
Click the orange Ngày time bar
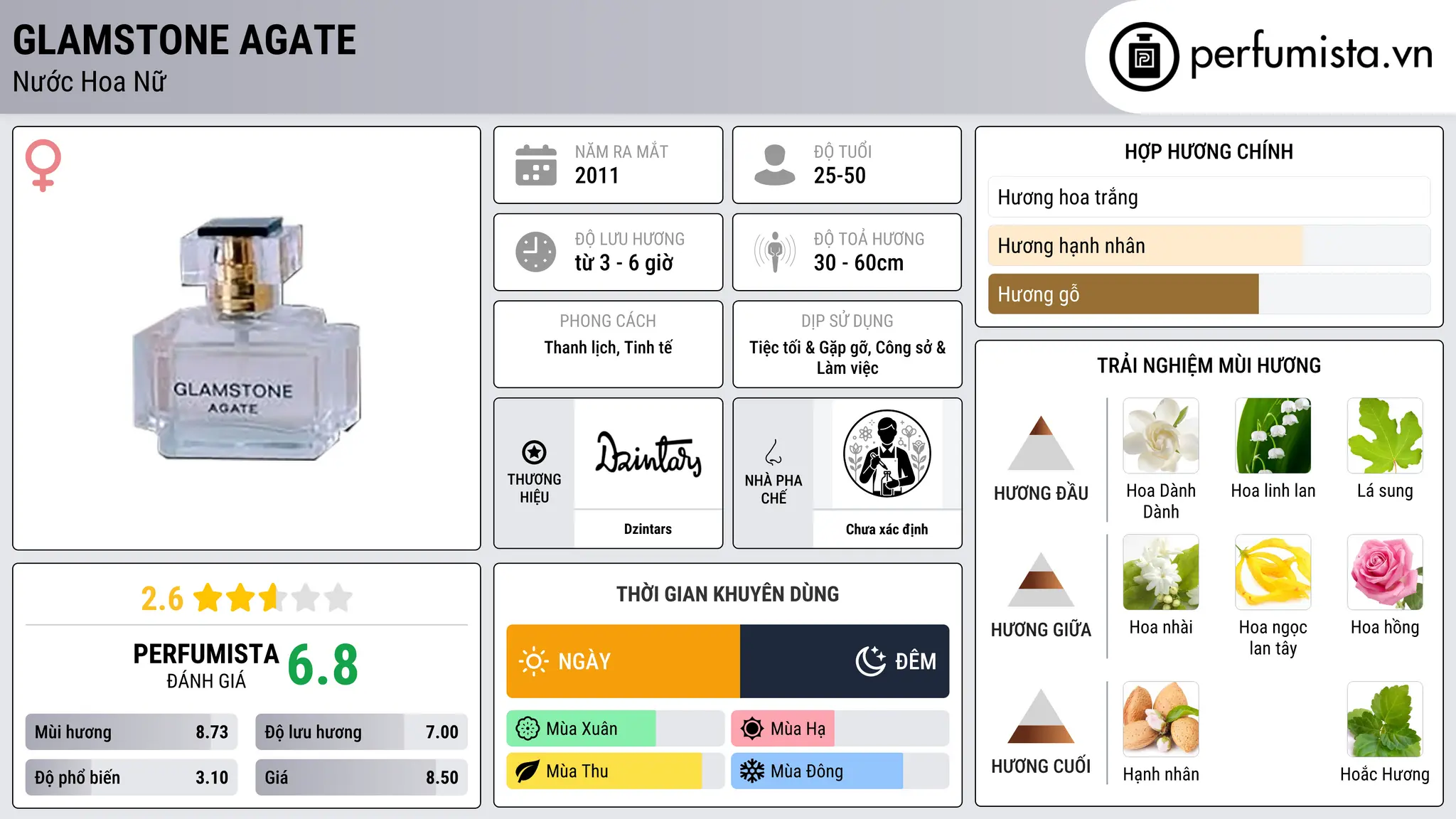[x=623, y=661]
